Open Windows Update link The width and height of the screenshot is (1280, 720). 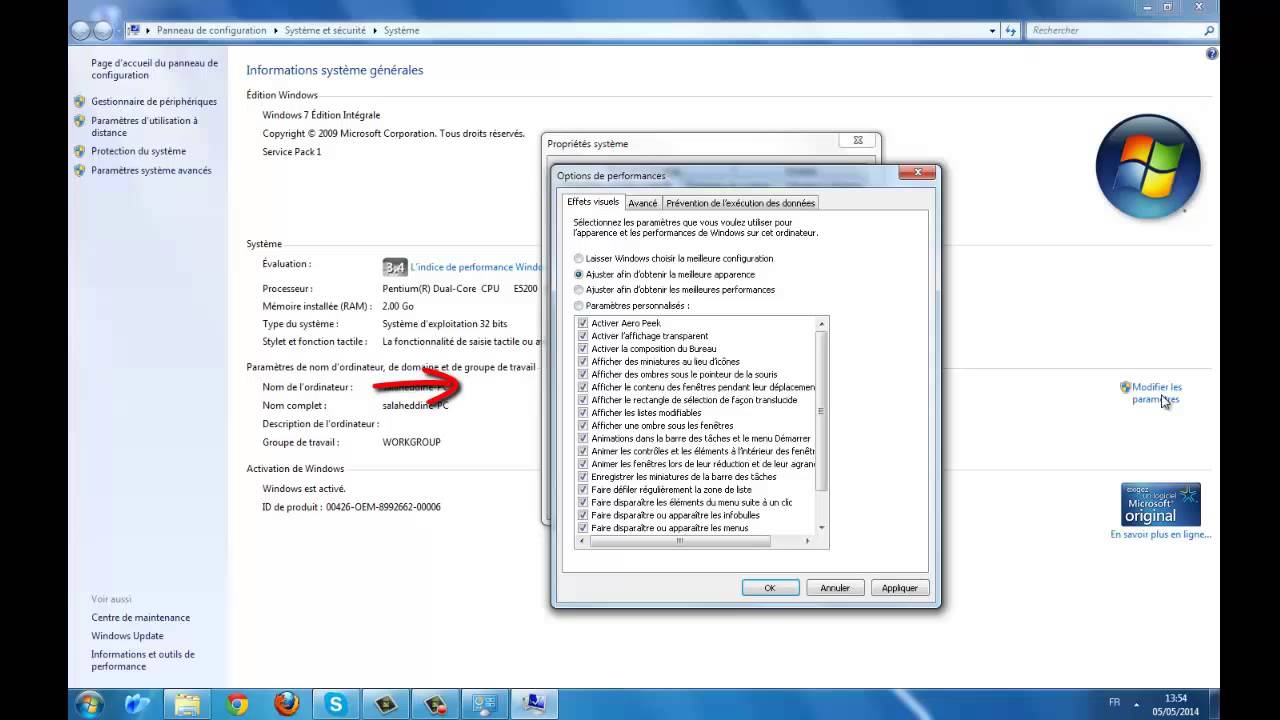127,636
